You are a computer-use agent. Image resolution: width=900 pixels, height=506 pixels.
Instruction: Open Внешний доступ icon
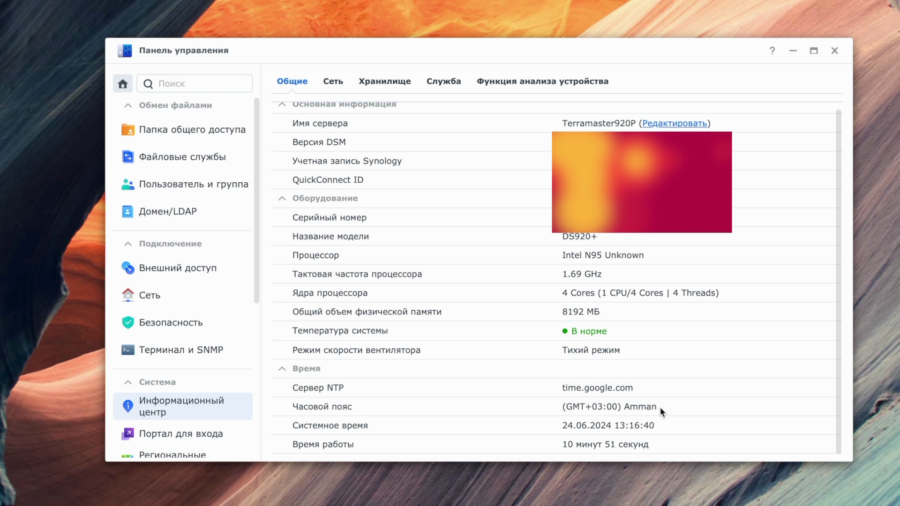pos(127,268)
